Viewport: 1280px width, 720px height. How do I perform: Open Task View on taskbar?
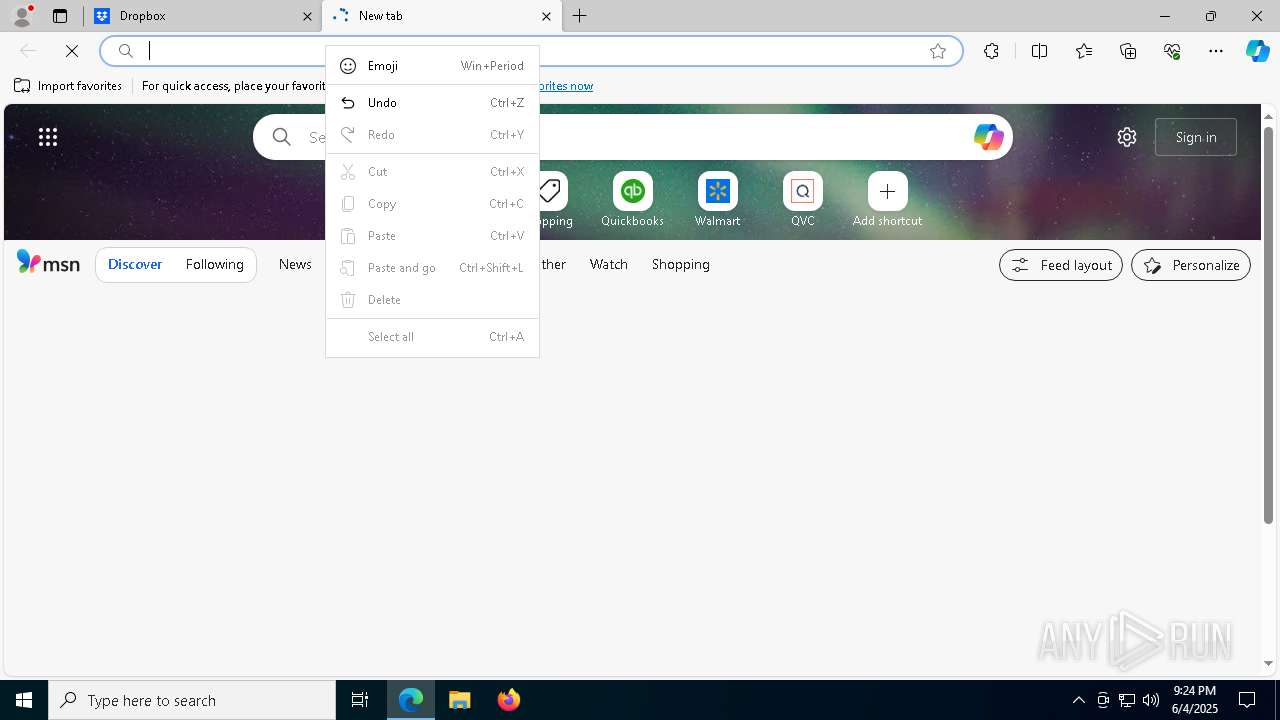tap(360, 700)
